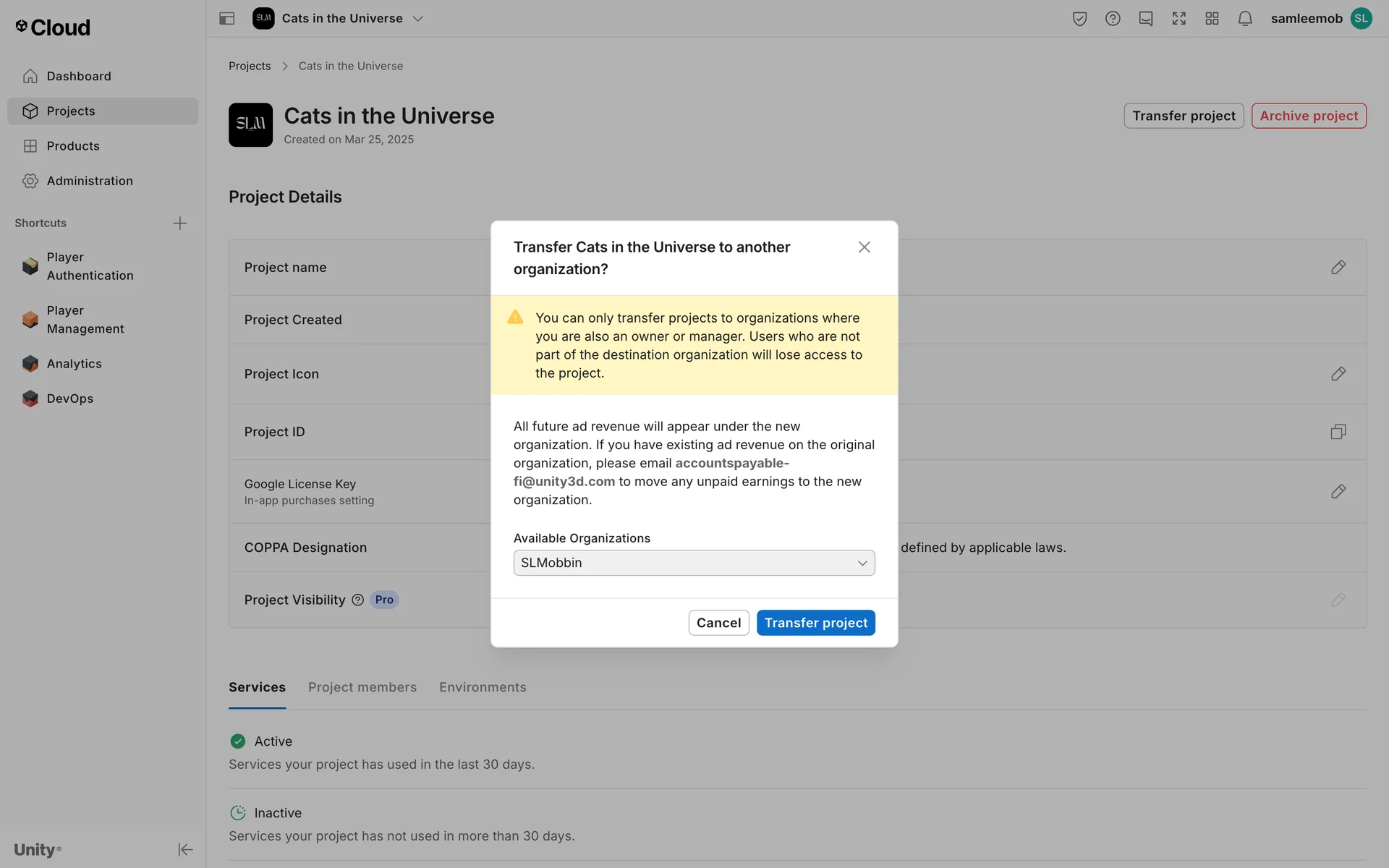The image size is (1389, 868).
Task: Expand Cats in the Universe project switcher
Action: pyautogui.click(x=417, y=19)
